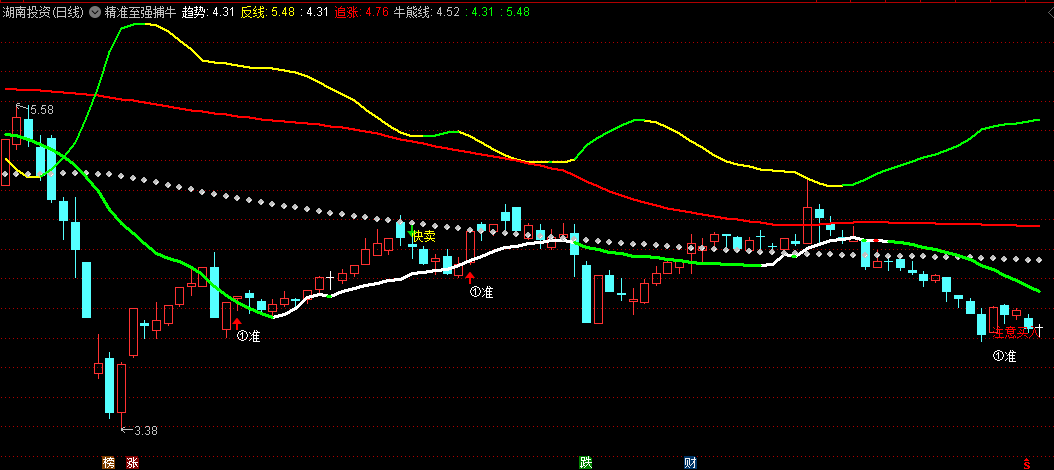Open the indicator dropdown beside 湖南投资(日线)
The height and width of the screenshot is (470, 1054).
click(94, 12)
